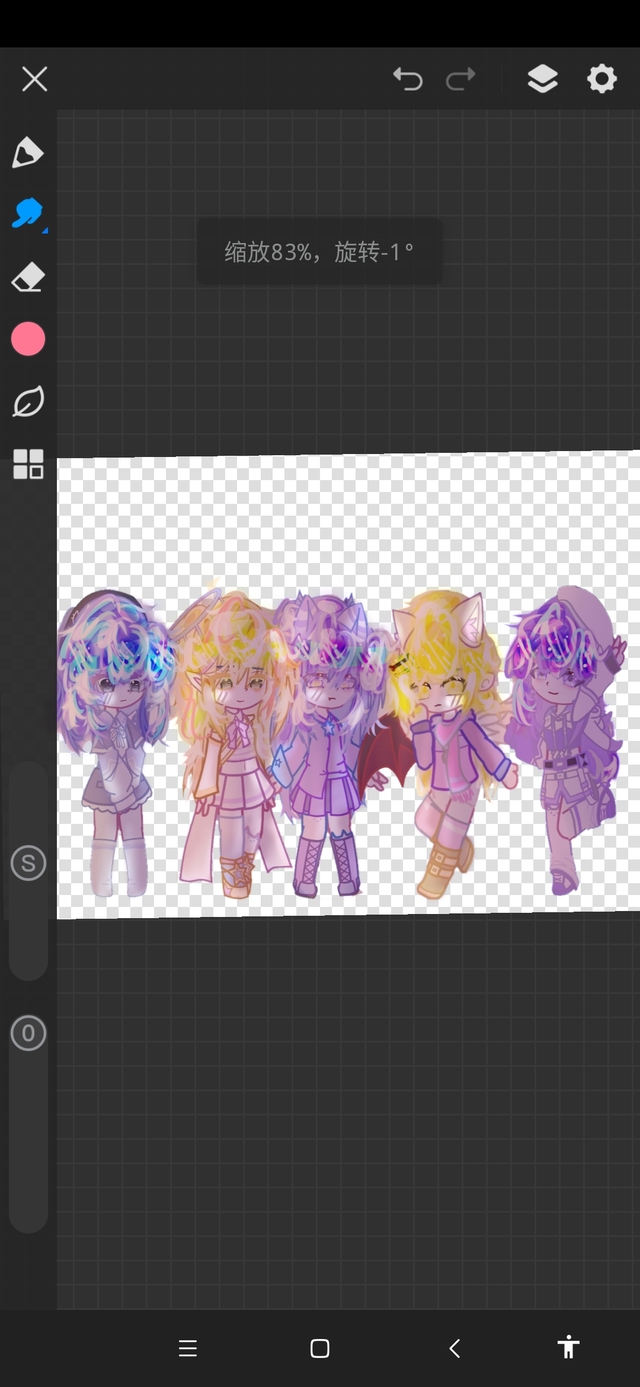This screenshot has height=1387, width=640.
Task: Undo the last stroke
Action: click(x=407, y=79)
